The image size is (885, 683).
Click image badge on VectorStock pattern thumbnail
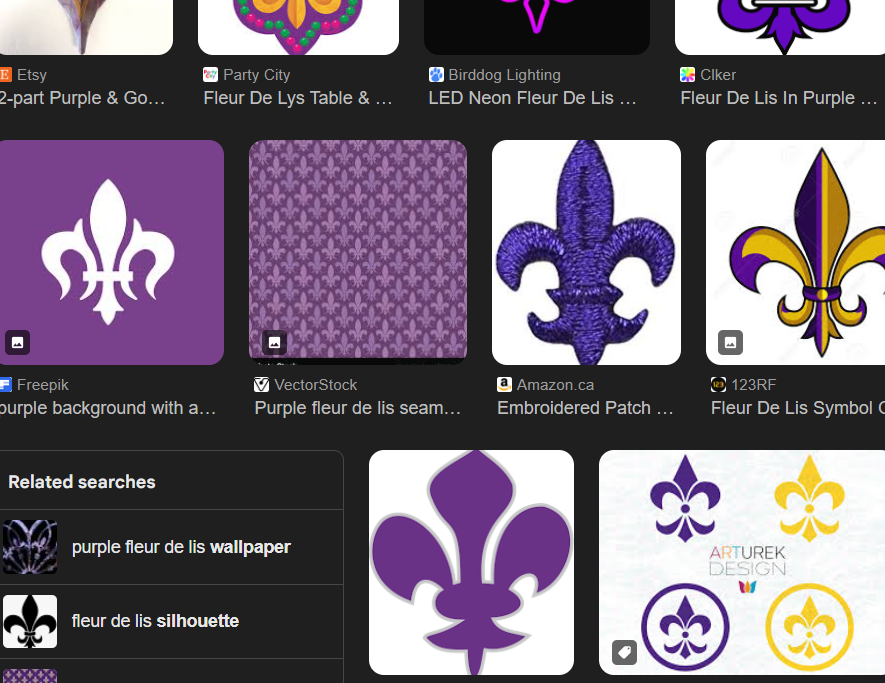point(274,343)
